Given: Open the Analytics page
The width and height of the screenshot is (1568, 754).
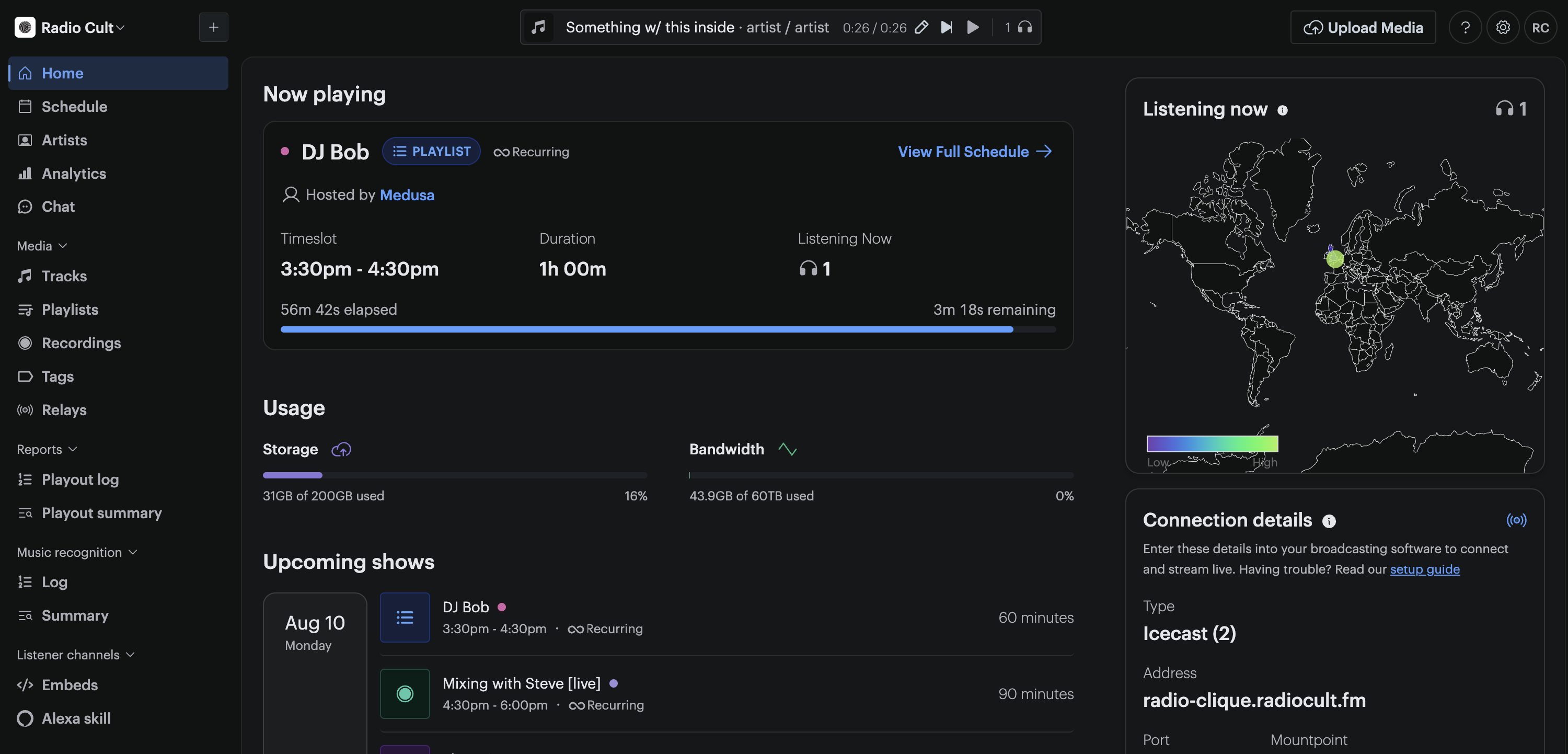Looking at the screenshot, I should click(x=119, y=174).
